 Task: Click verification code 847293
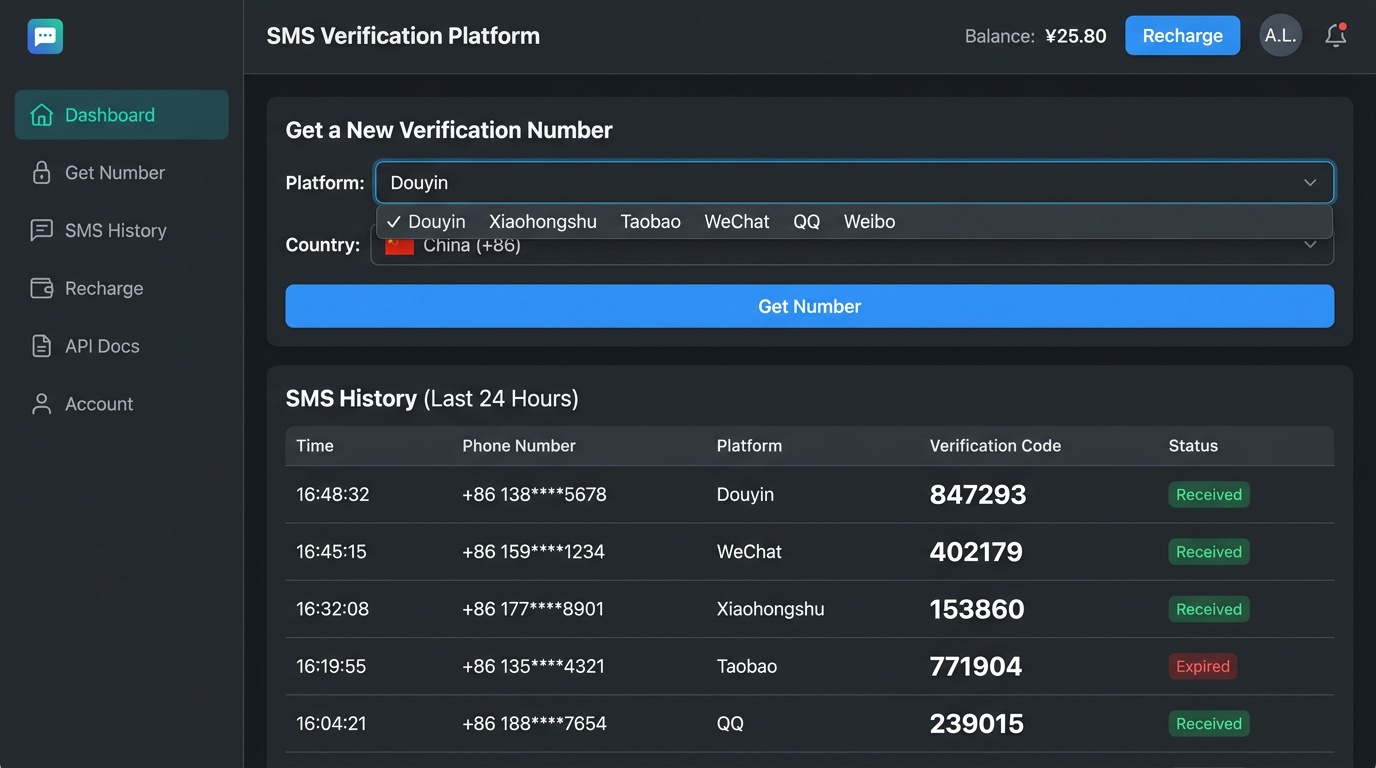click(977, 495)
